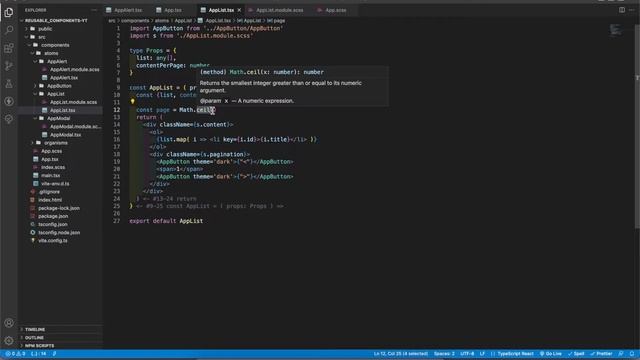640x360 pixels.
Task: Collapse the AppModal folder
Action: (58, 118)
